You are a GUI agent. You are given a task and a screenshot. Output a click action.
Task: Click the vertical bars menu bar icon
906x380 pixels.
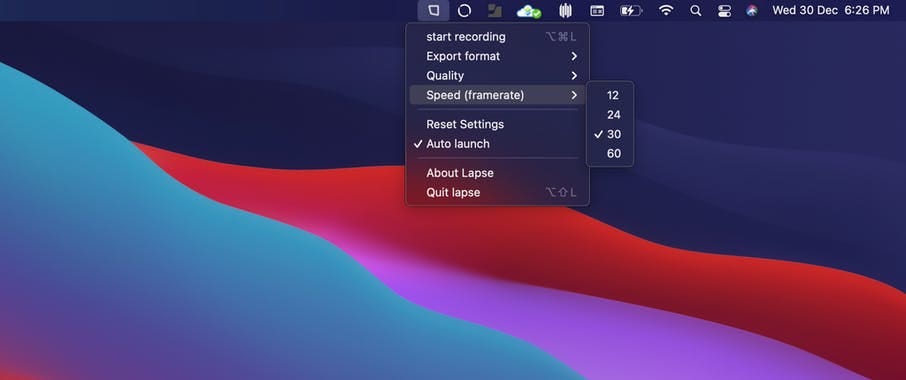[566, 10]
